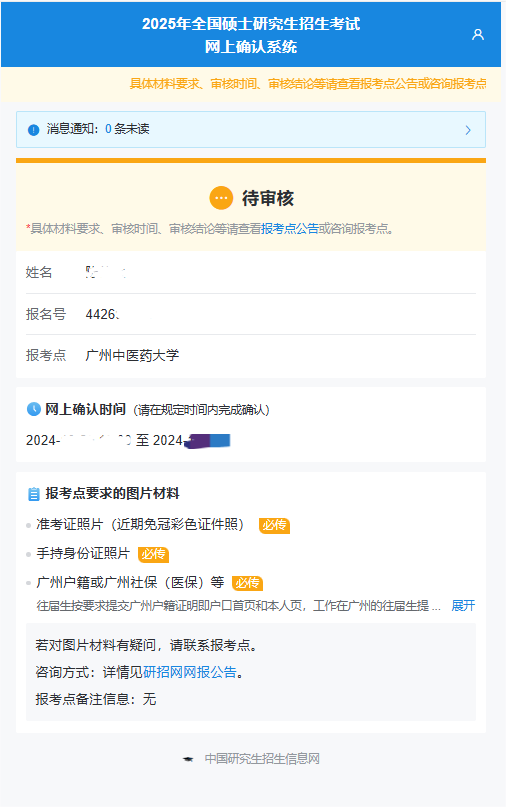Viewport: 506px width, 807px height.
Task: Select the 准考证照片 material item
Action: (140, 524)
